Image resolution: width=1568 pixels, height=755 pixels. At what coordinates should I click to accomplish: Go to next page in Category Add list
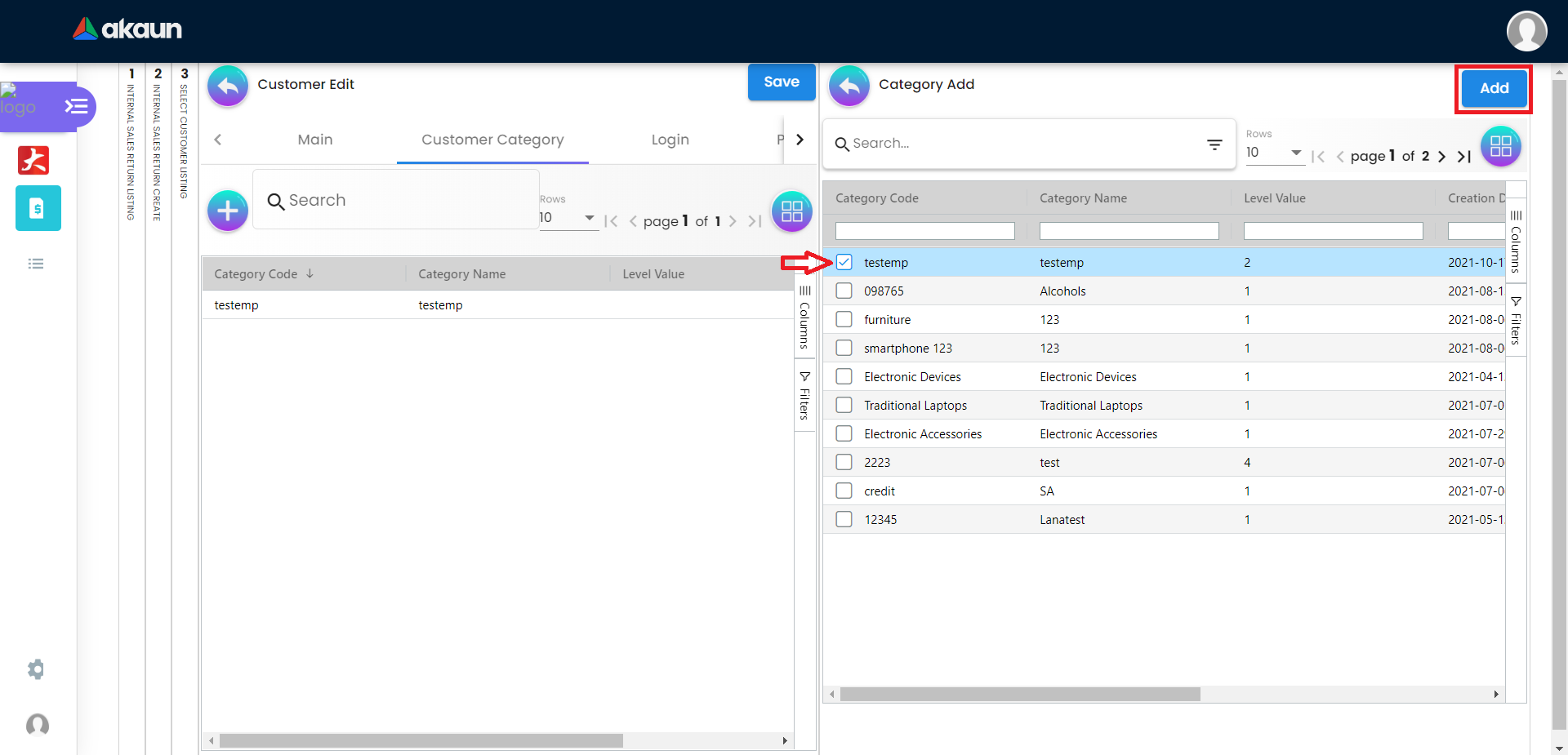(1441, 157)
